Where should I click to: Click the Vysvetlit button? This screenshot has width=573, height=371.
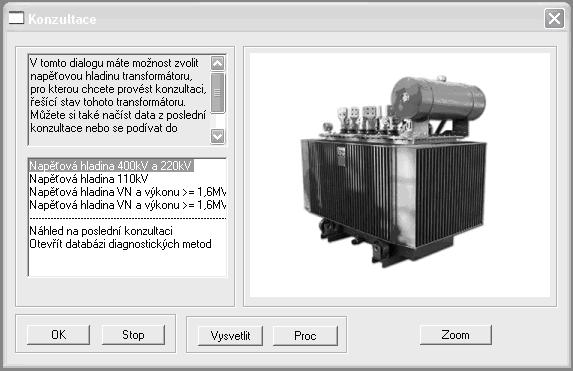click(231, 336)
